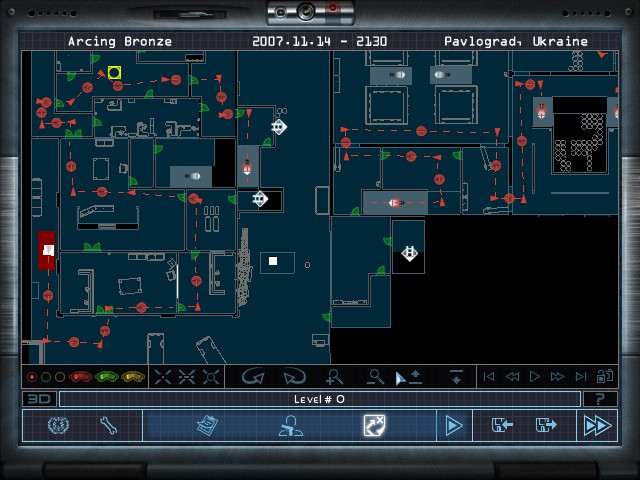This screenshot has width=640, height=480.
Task: Open the briefing clipboard tab
Action: pyautogui.click(x=207, y=425)
